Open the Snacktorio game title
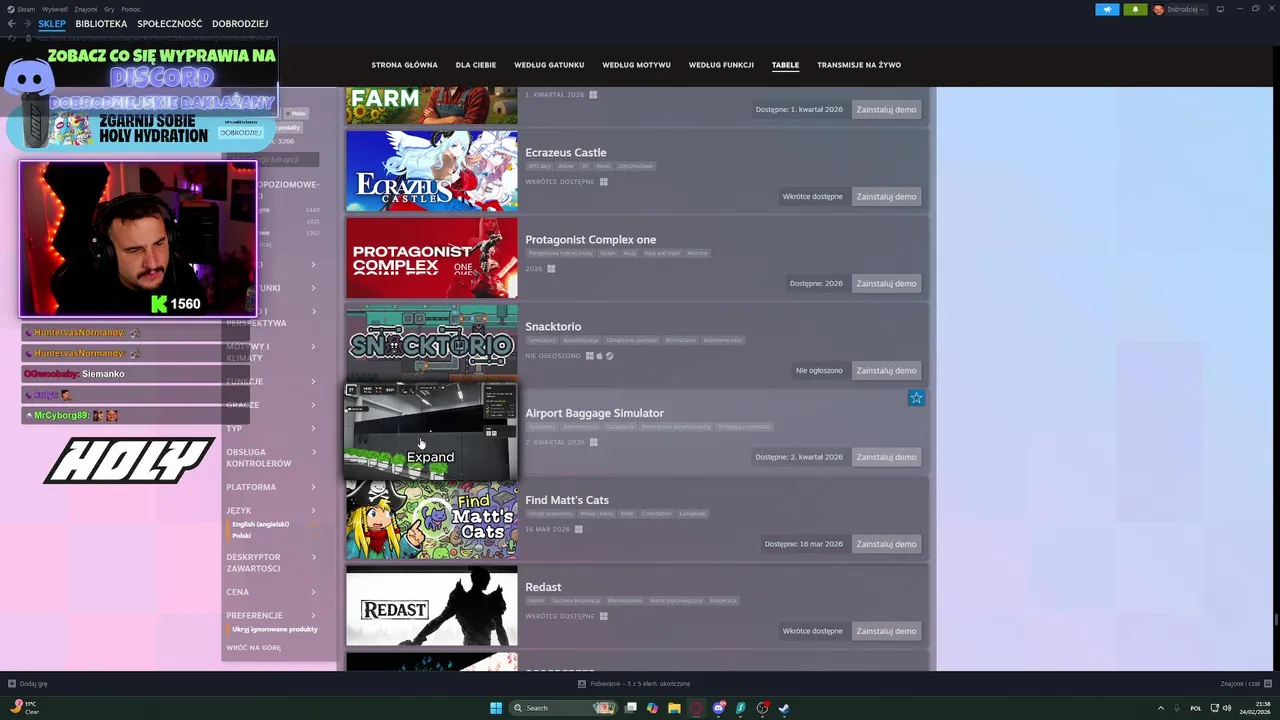The height and width of the screenshot is (720, 1280). click(x=553, y=326)
